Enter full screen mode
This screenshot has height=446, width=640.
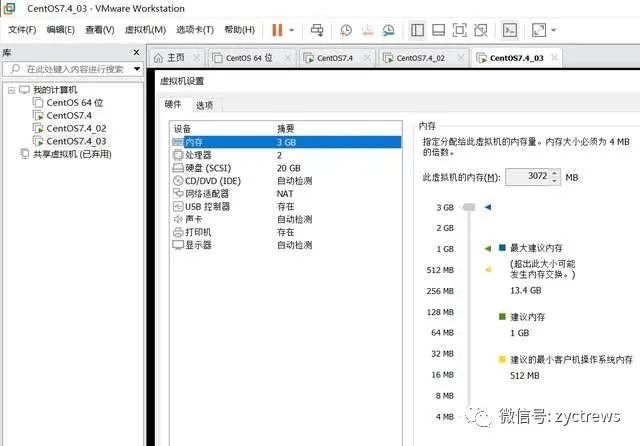coord(460,30)
